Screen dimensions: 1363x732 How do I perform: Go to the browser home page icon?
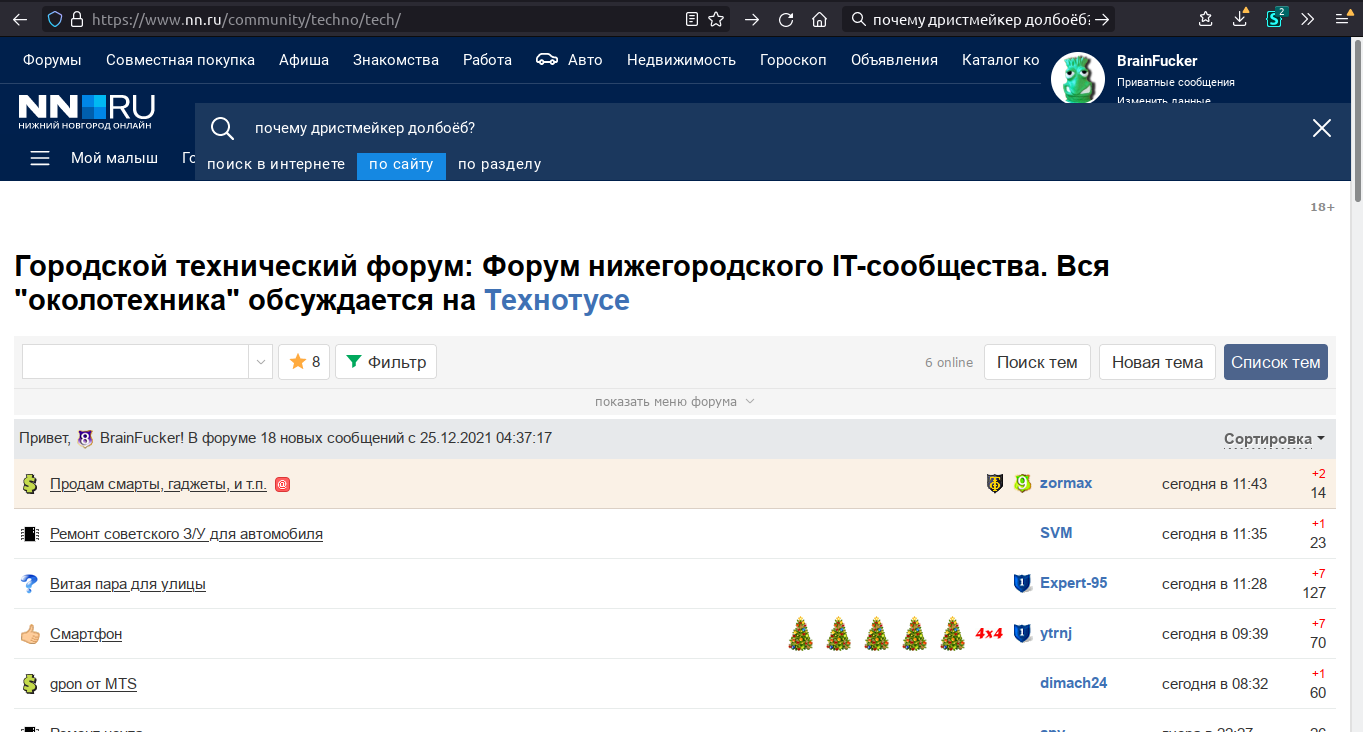(x=819, y=19)
